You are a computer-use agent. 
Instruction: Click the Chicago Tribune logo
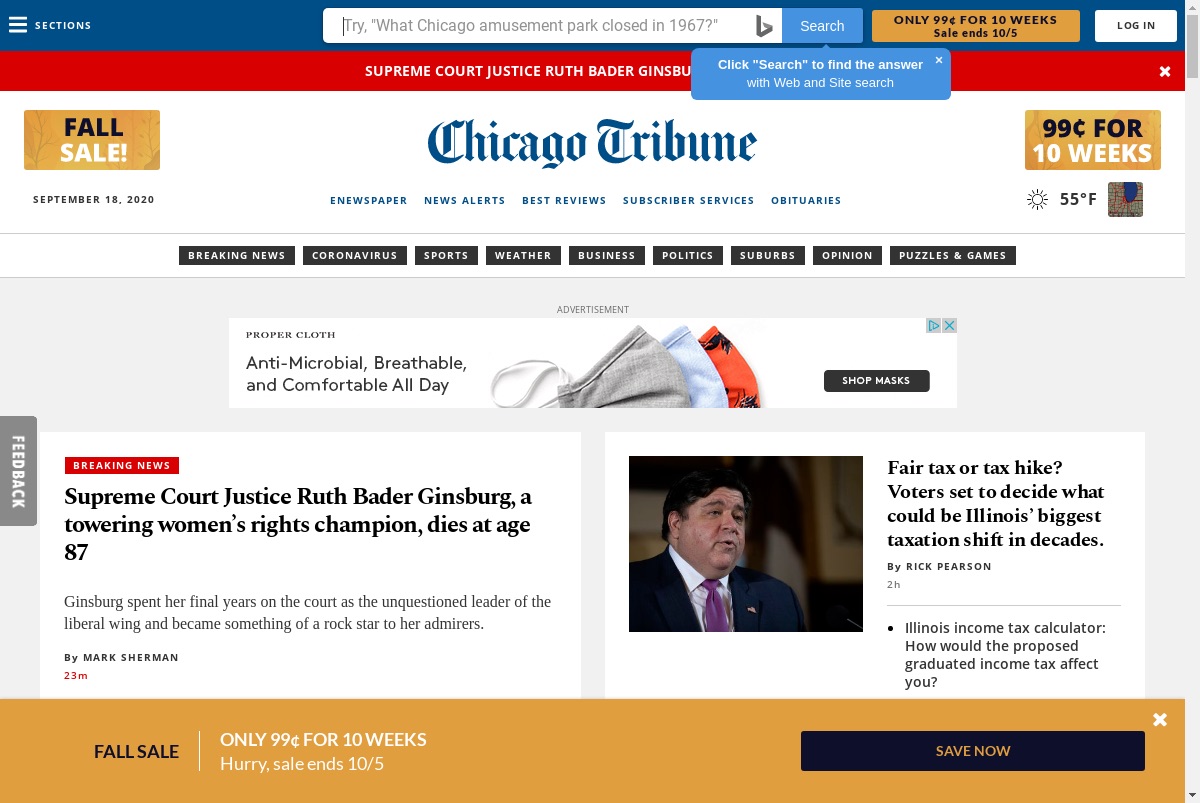tap(592, 143)
